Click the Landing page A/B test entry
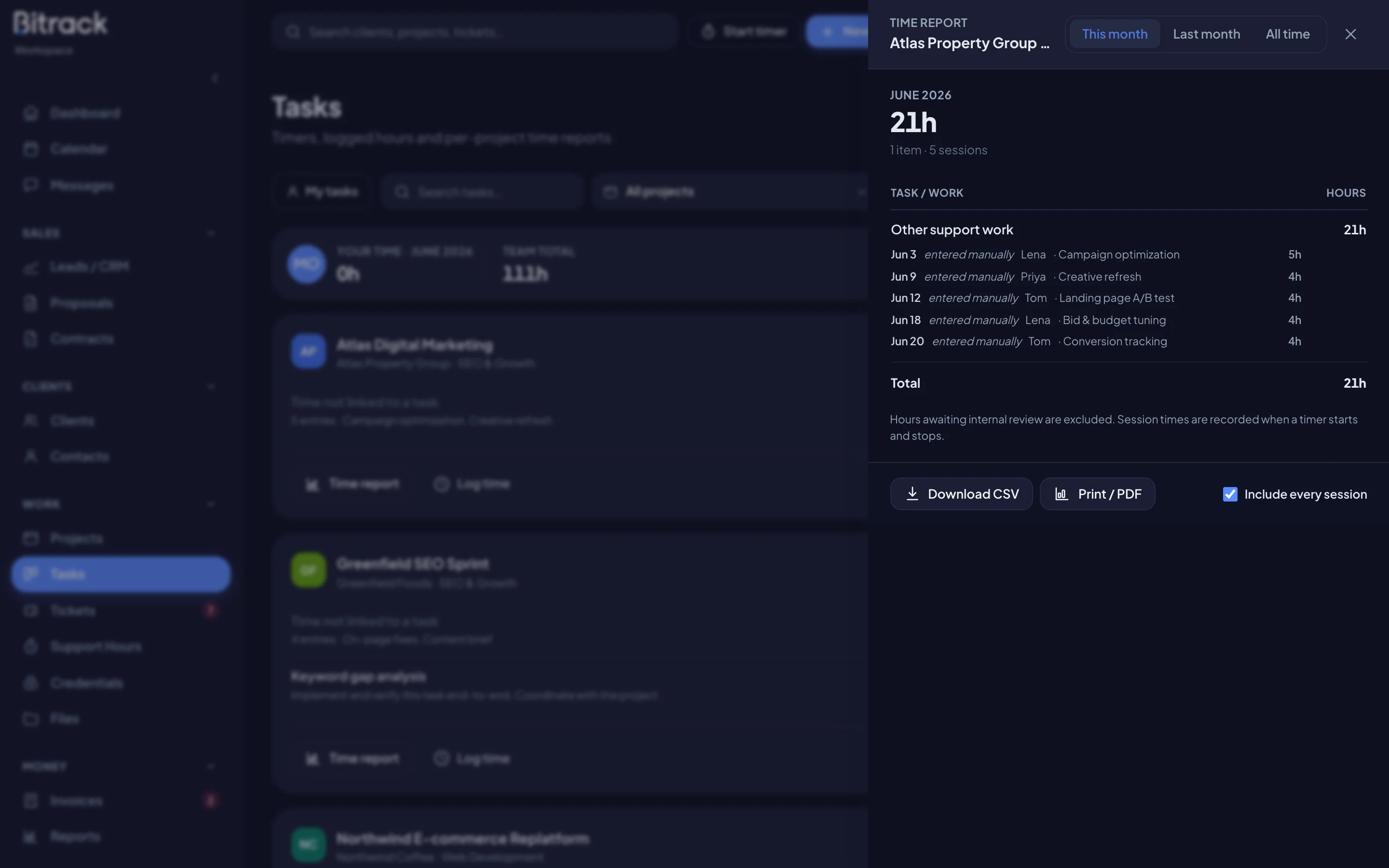Screen dimensions: 1389x868 (1117, 298)
